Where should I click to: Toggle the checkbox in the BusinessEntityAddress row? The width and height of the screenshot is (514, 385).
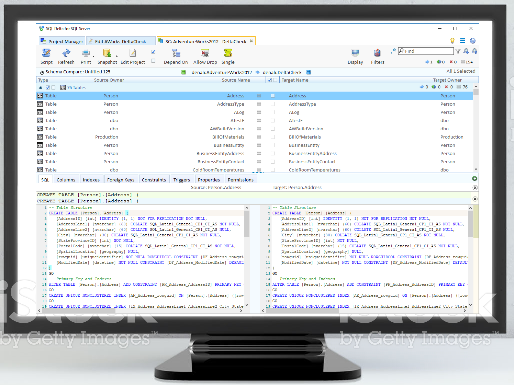(273, 153)
